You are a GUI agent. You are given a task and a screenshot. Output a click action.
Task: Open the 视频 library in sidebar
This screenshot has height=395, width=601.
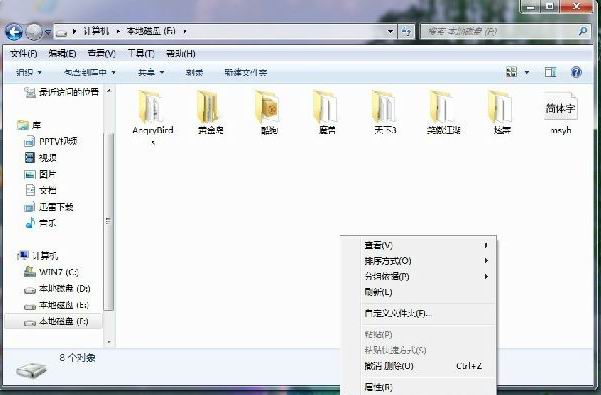tap(40, 157)
